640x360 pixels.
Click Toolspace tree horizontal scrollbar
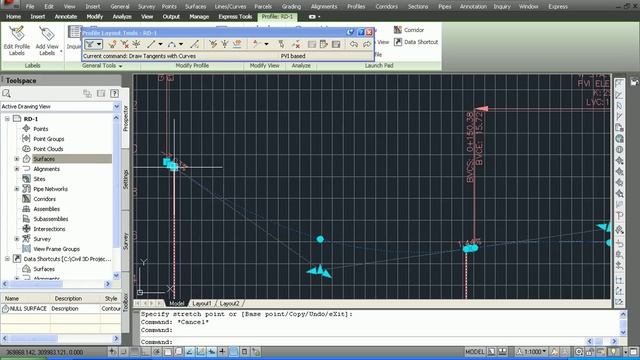(56, 284)
